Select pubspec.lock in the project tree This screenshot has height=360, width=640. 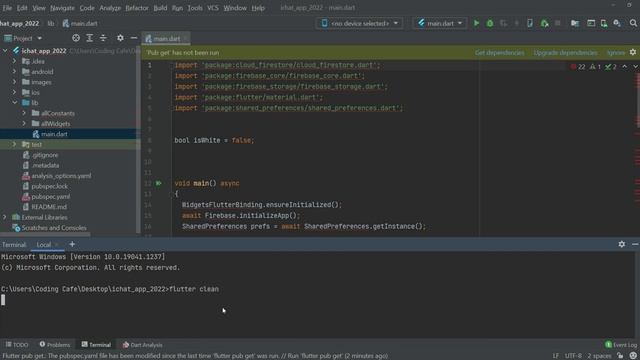[x=49, y=186]
